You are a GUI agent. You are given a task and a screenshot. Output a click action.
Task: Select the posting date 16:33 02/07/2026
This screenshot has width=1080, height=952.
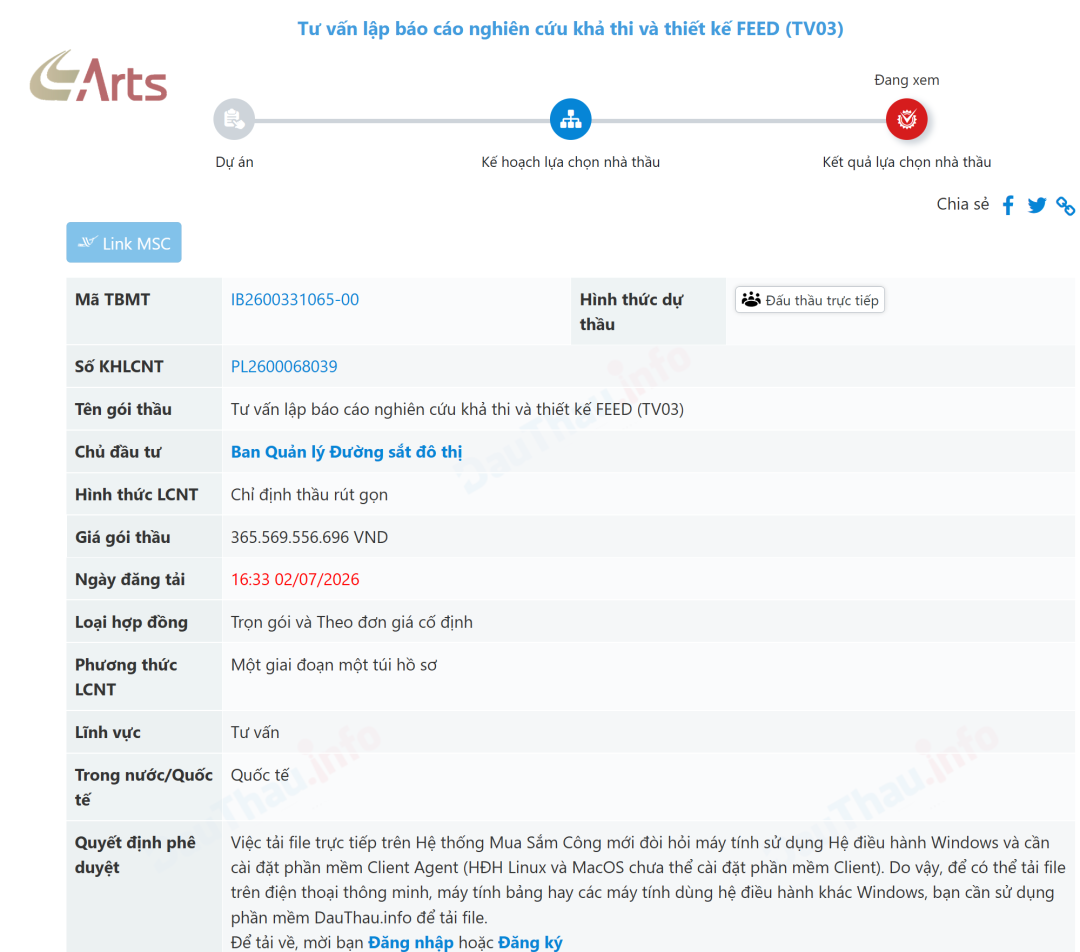pos(295,579)
